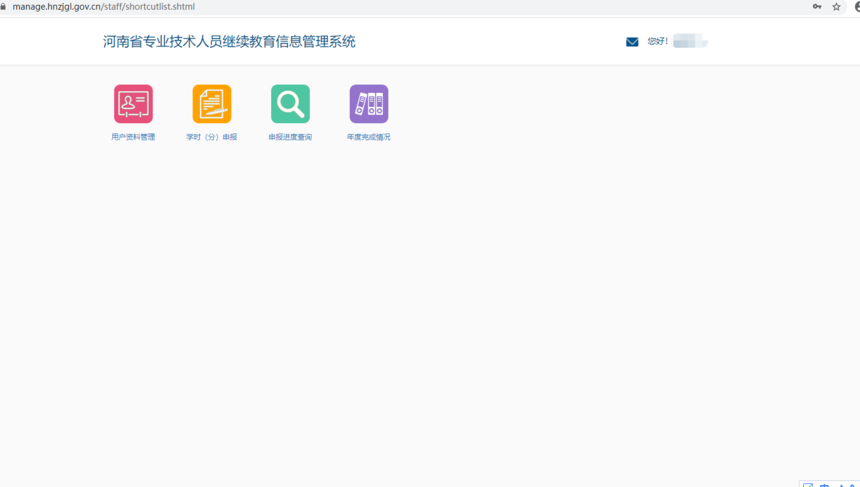Click the 申报进度查询 text label
860x487 pixels.
pyautogui.click(x=290, y=137)
